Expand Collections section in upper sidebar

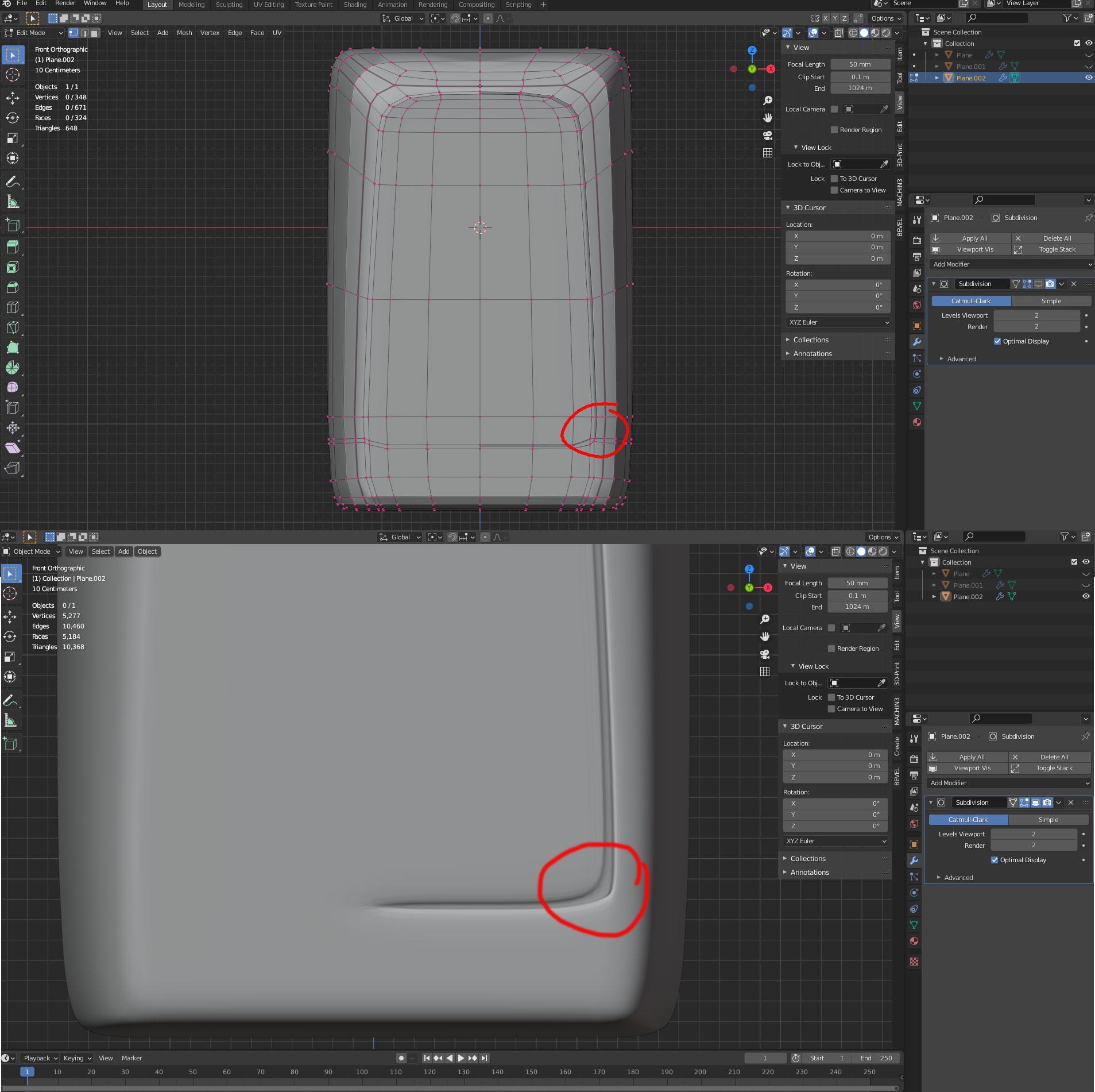tap(811, 340)
